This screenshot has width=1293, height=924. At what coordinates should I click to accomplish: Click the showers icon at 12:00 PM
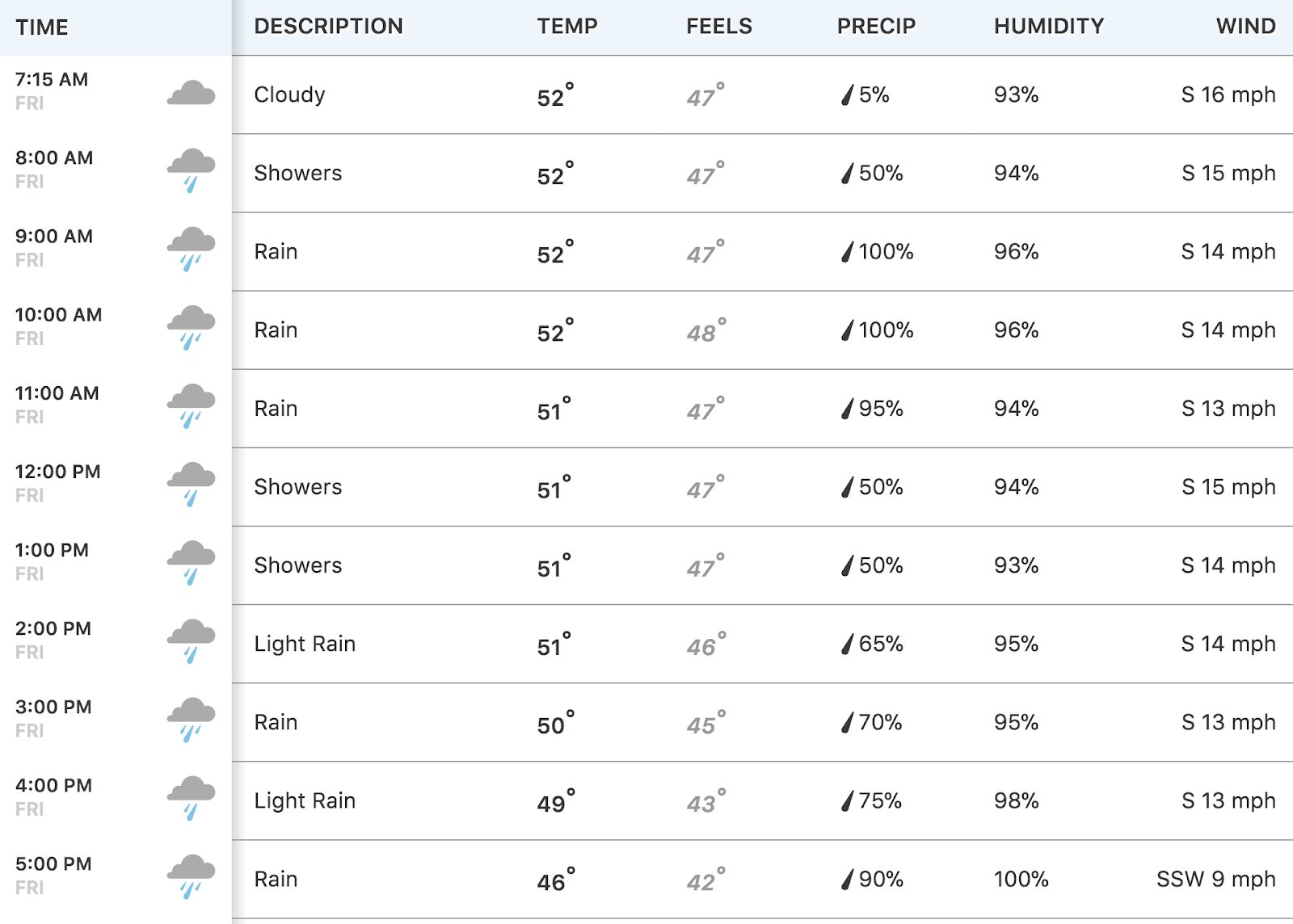[192, 484]
